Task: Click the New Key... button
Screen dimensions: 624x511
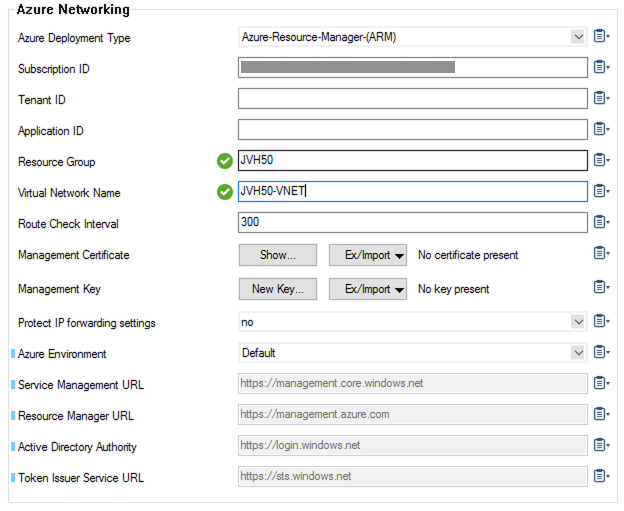Action: tap(278, 289)
